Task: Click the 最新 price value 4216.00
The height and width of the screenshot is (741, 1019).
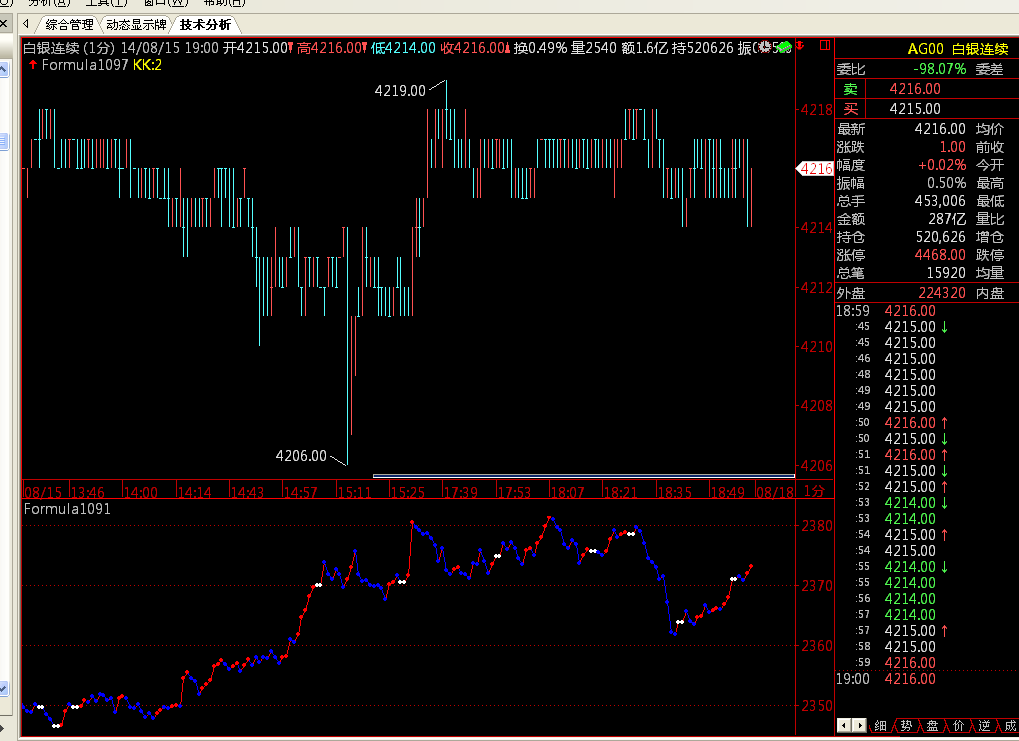Action: [x=940, y=129]
